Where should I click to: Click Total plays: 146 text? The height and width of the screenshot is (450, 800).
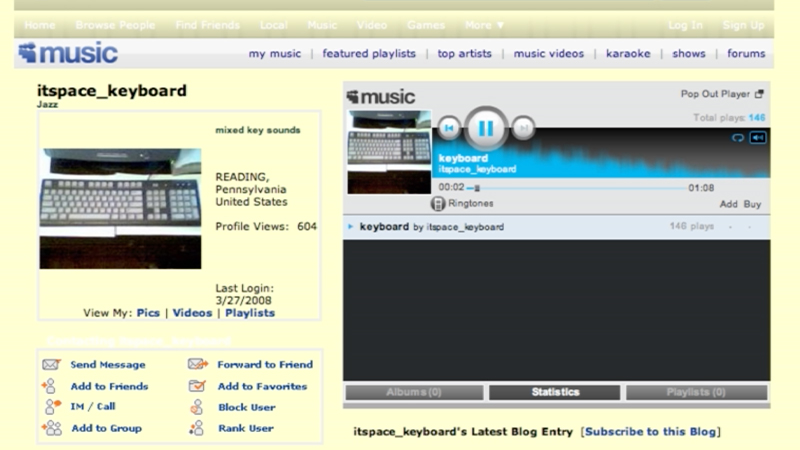(729, 118)
